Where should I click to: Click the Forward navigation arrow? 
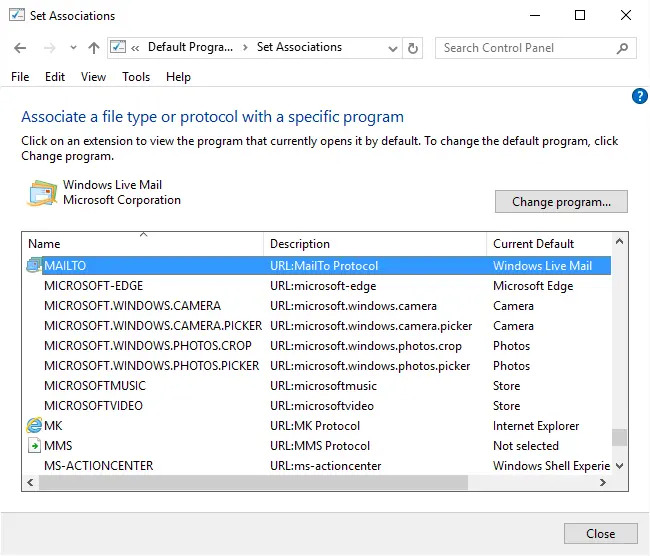coord(49,48)
